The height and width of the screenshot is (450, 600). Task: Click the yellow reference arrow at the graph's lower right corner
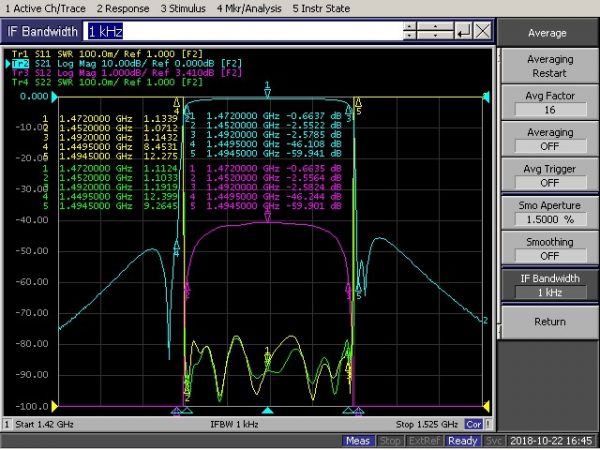click(x=486, y=406)
